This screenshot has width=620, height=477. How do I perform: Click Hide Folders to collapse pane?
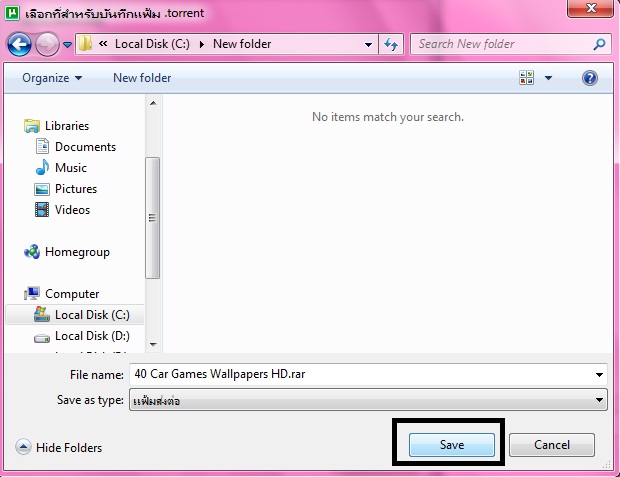59,447
